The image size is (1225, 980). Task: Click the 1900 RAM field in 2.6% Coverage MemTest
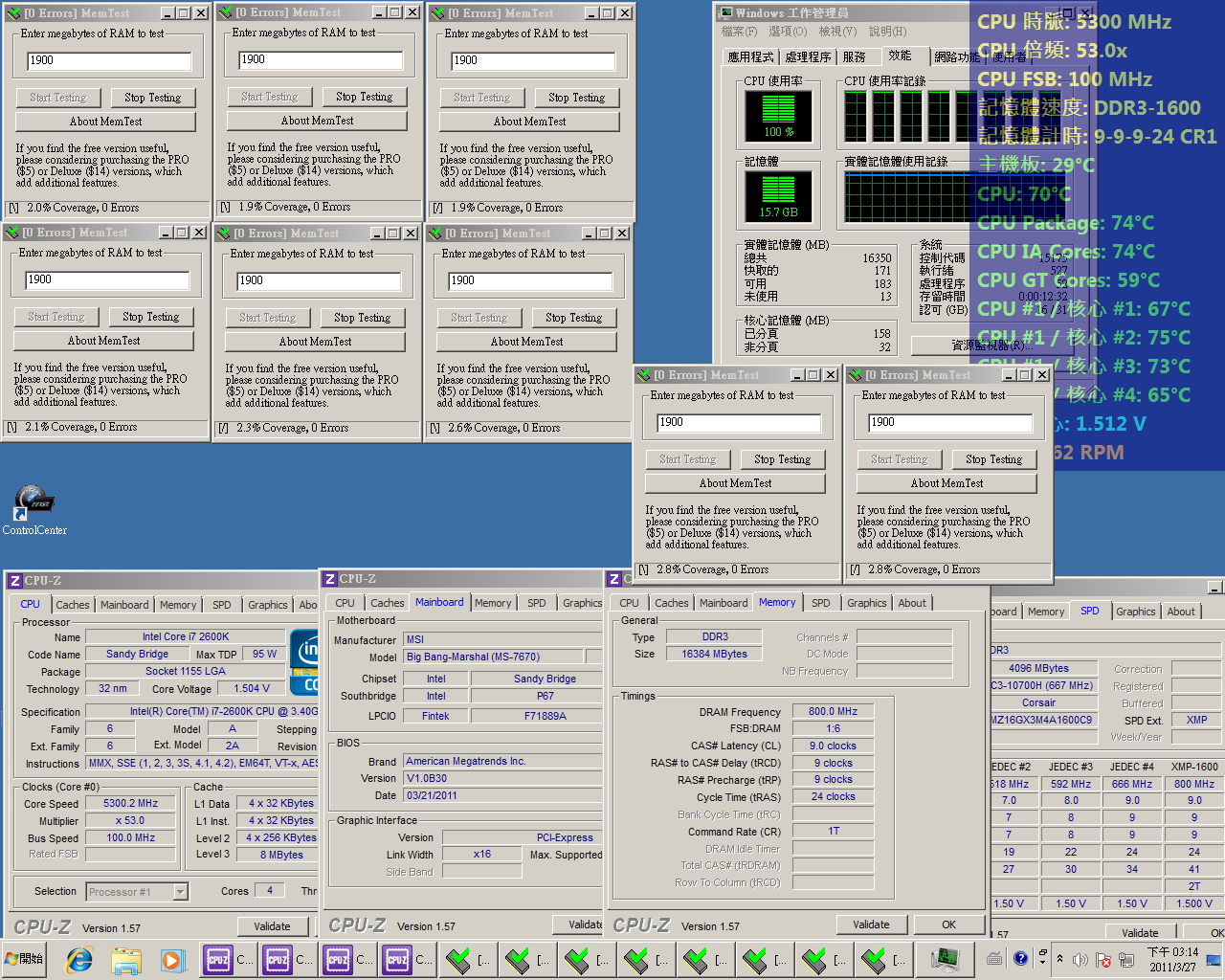pos(531,280)
